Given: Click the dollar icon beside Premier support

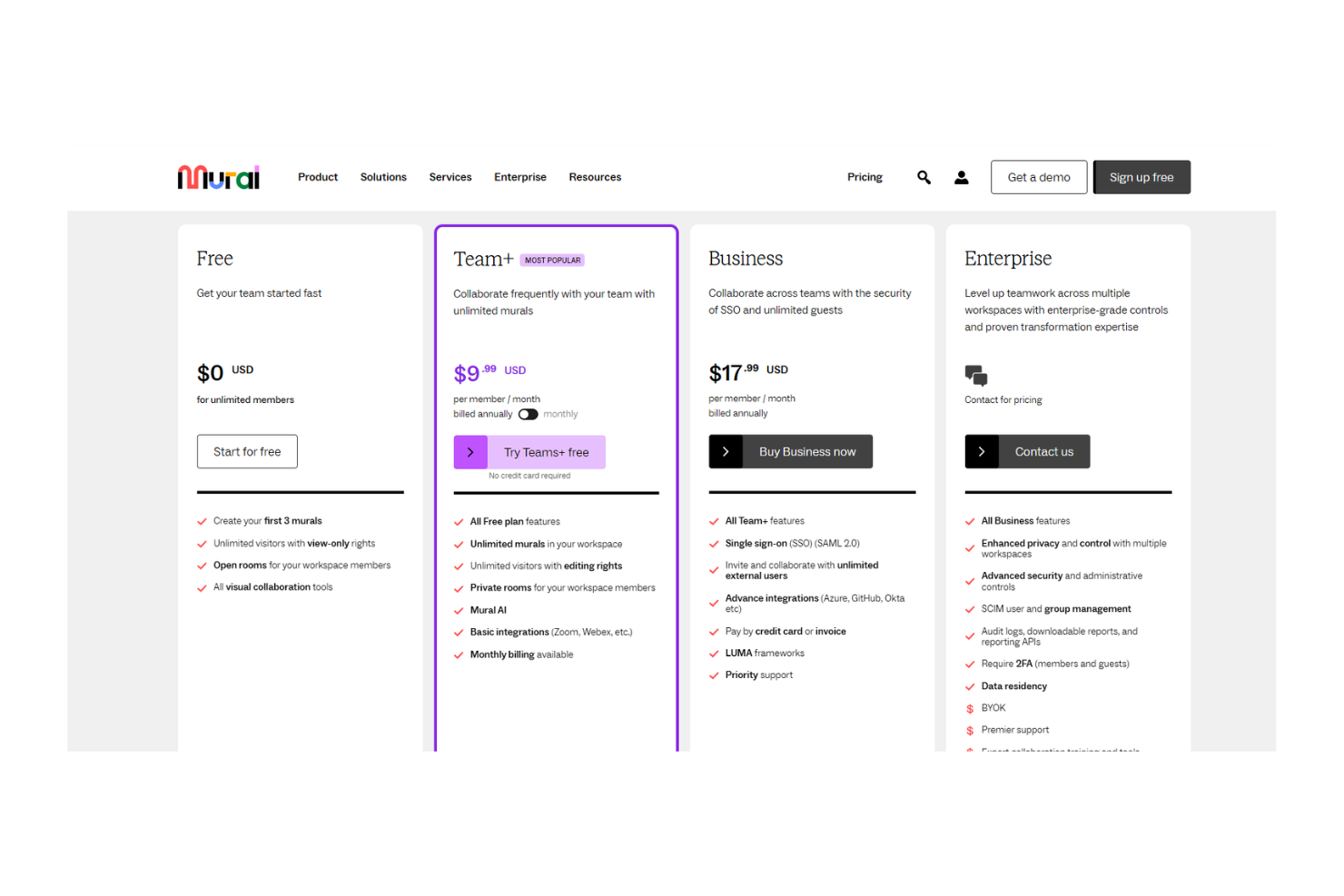Looking at the screenshot, I should pos(970,731).
